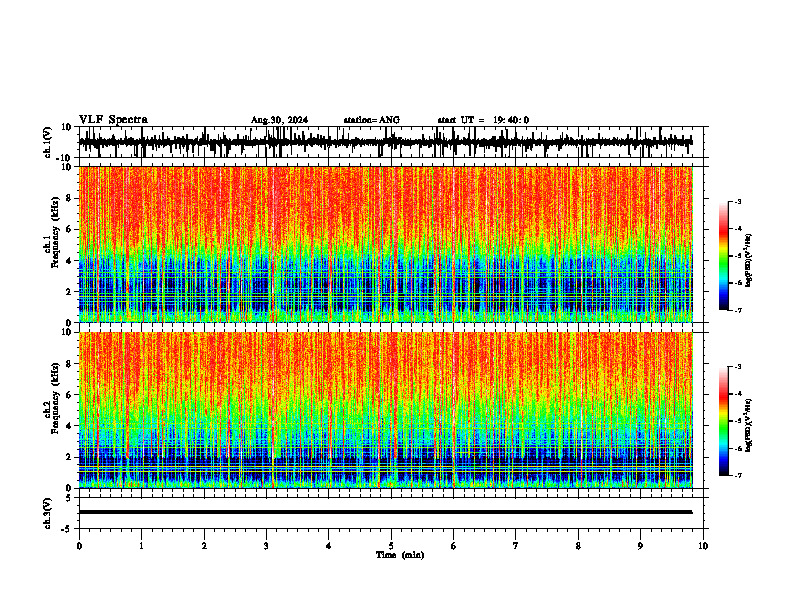
Task: Click the "2" kHz tick on ch.1 frequency axis
Action: click(x=69, y=292)
